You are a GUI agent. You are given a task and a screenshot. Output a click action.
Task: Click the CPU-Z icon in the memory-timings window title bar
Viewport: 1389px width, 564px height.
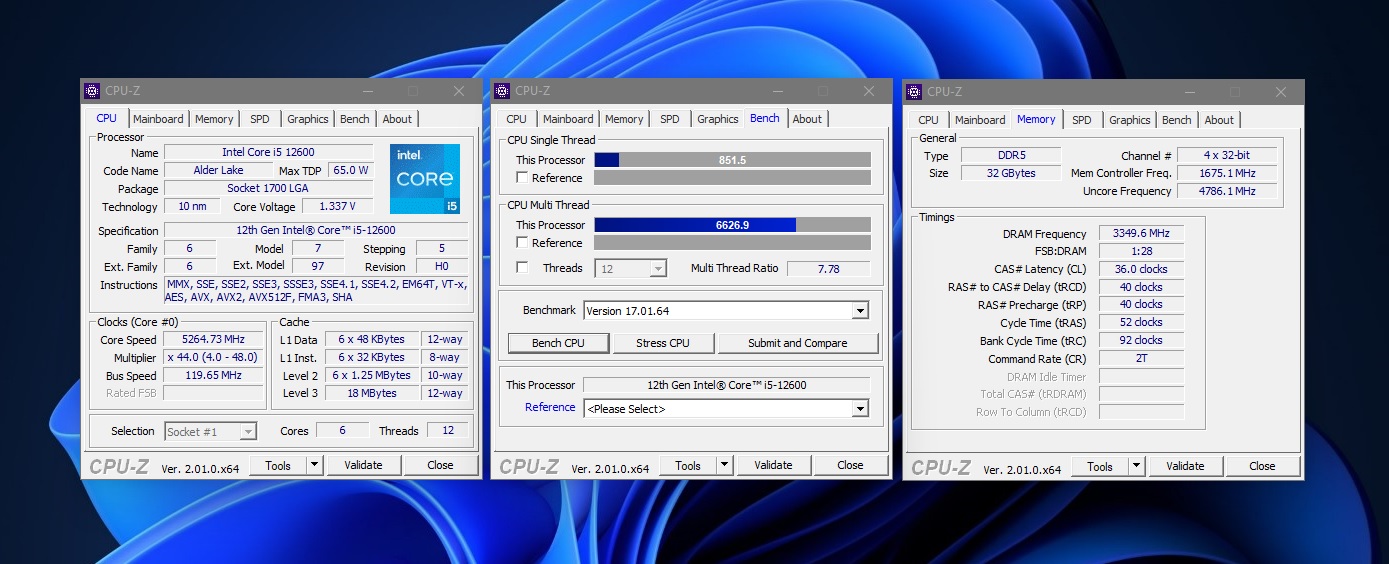(914, 91)
